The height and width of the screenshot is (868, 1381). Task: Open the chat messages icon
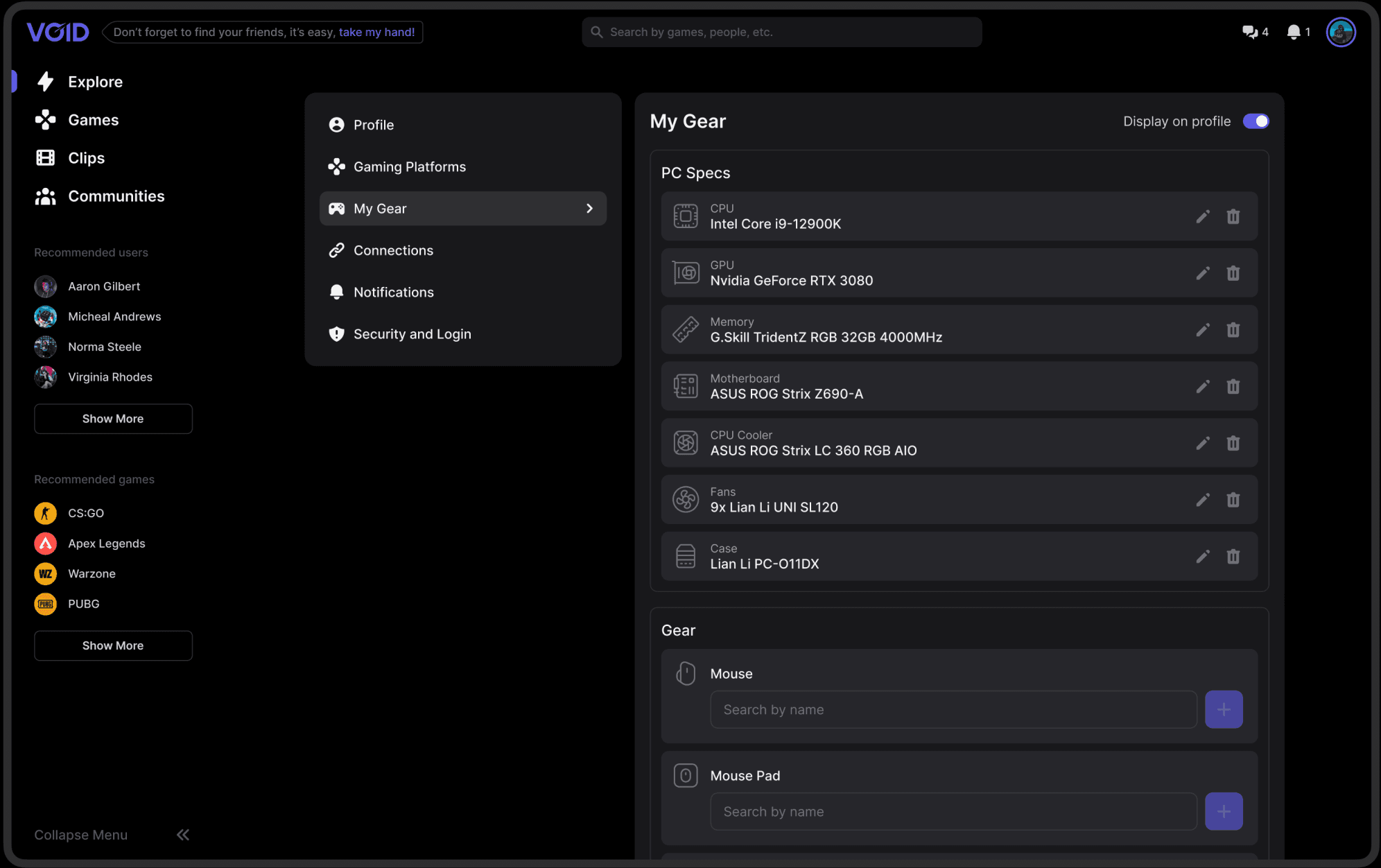click(x=1249, y=32)
